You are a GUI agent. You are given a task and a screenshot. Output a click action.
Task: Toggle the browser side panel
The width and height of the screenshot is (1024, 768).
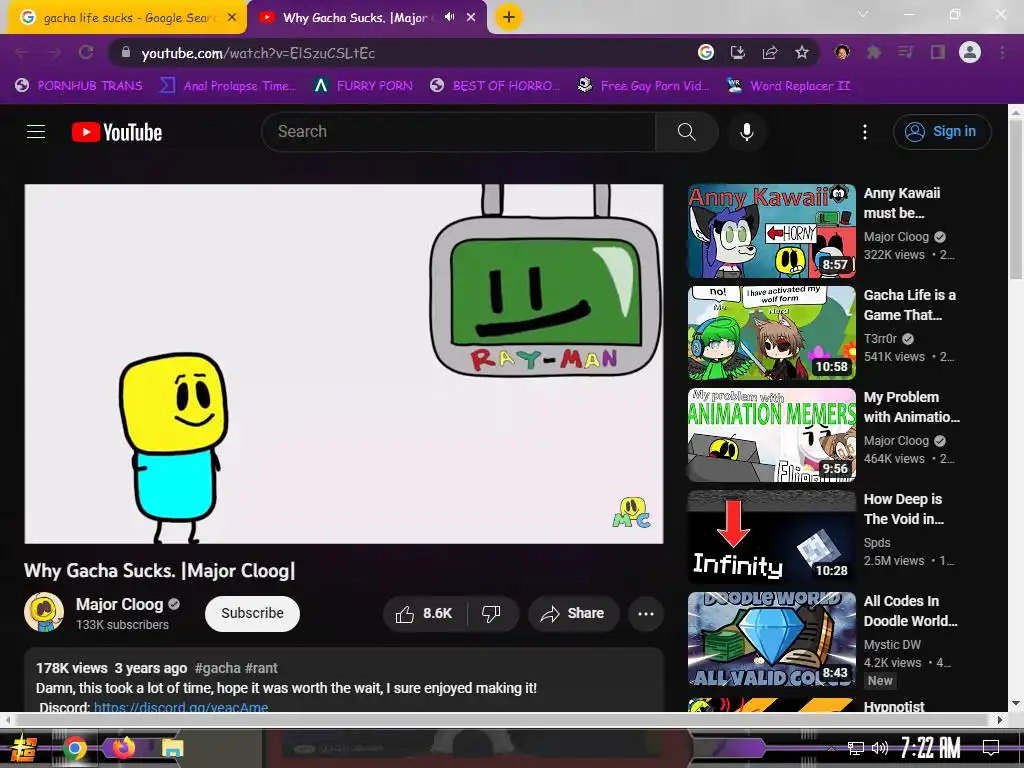938,52
